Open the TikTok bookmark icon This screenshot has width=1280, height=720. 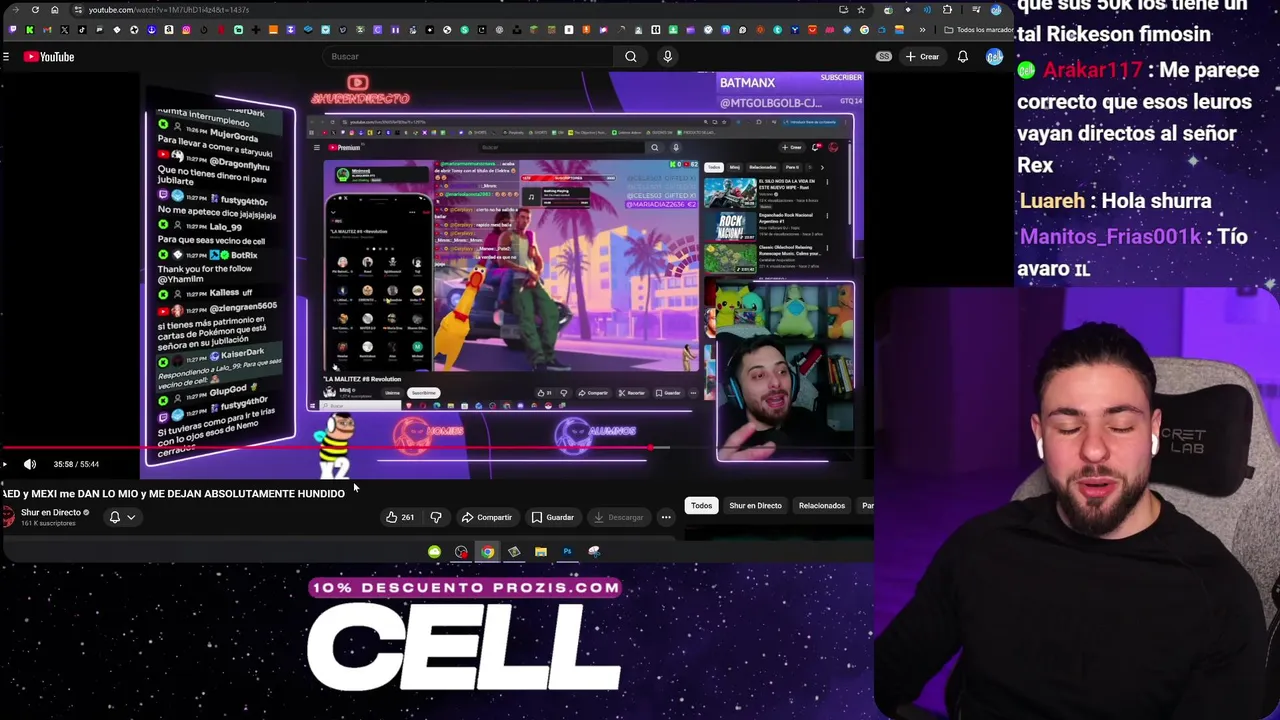point(82,30)
